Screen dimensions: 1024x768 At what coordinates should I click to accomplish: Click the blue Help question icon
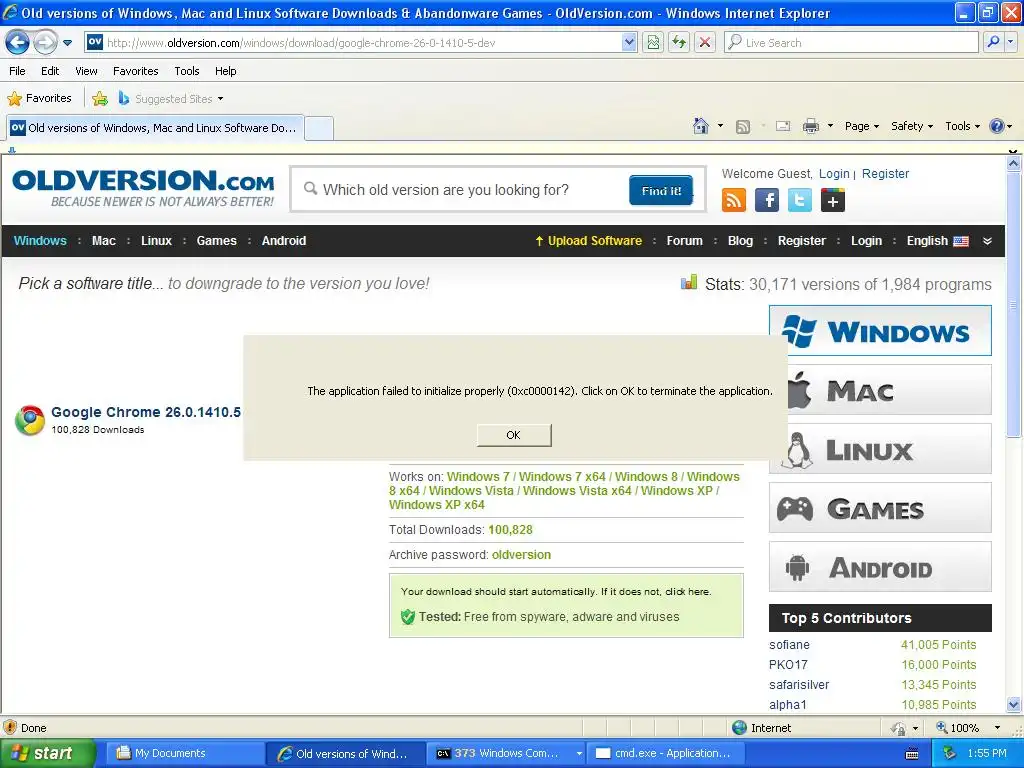coord(997,126)
